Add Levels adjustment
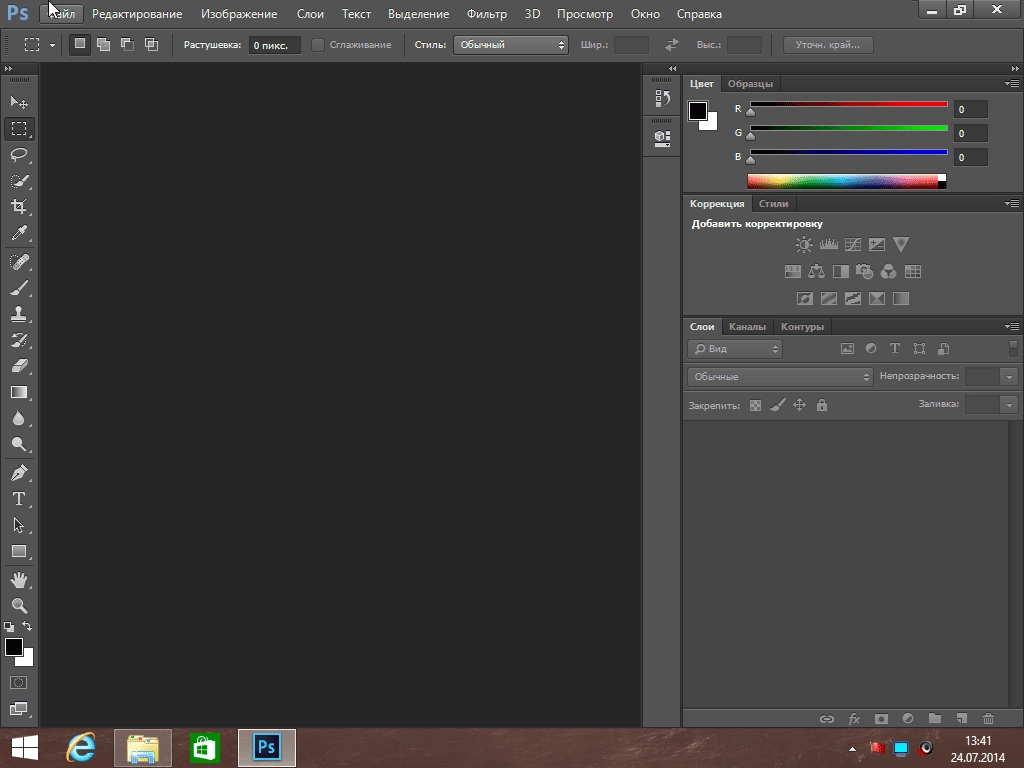Image resolution: width=1024 pixels, height=768 pixels. (829, 245)
